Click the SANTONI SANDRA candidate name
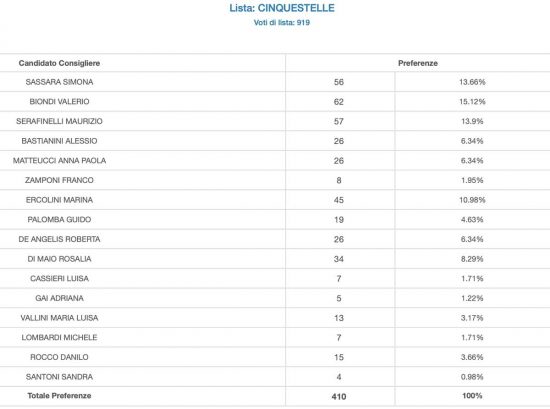This screenshot has width=550, height=409. tap(59, 377)
